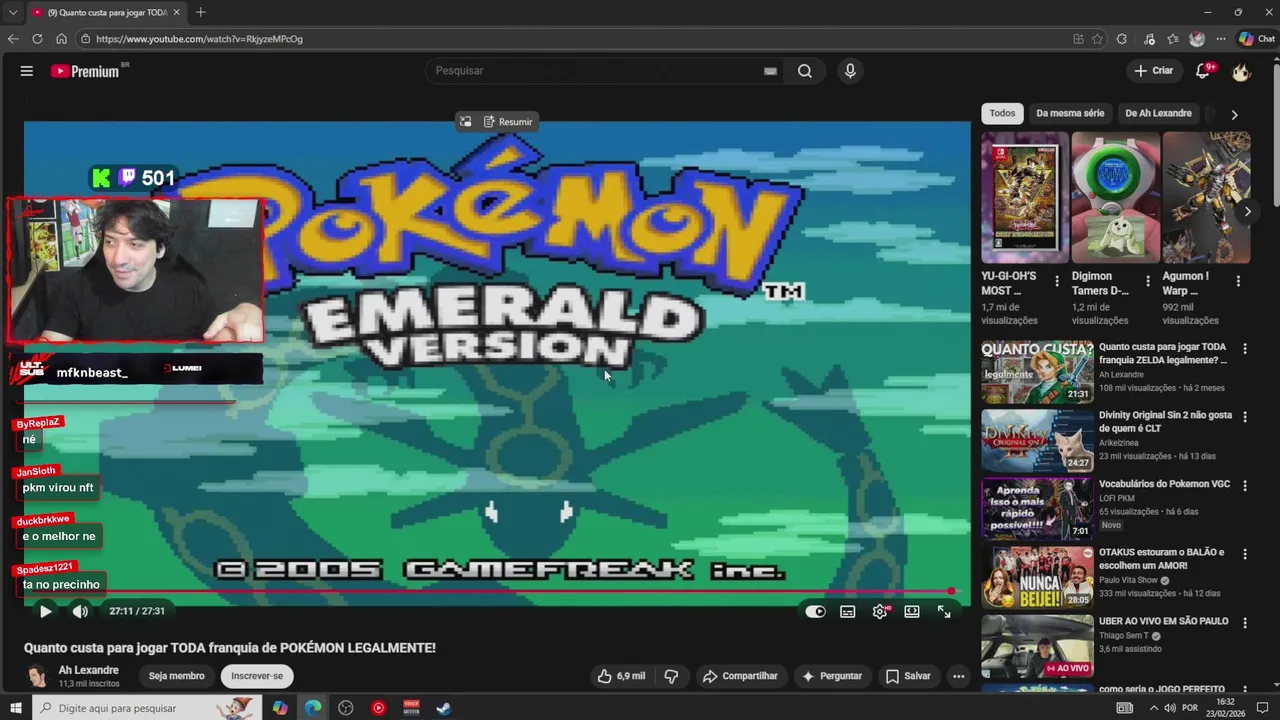
Task: Like the video (6,9 mil)
Action: tap(621, 676)
